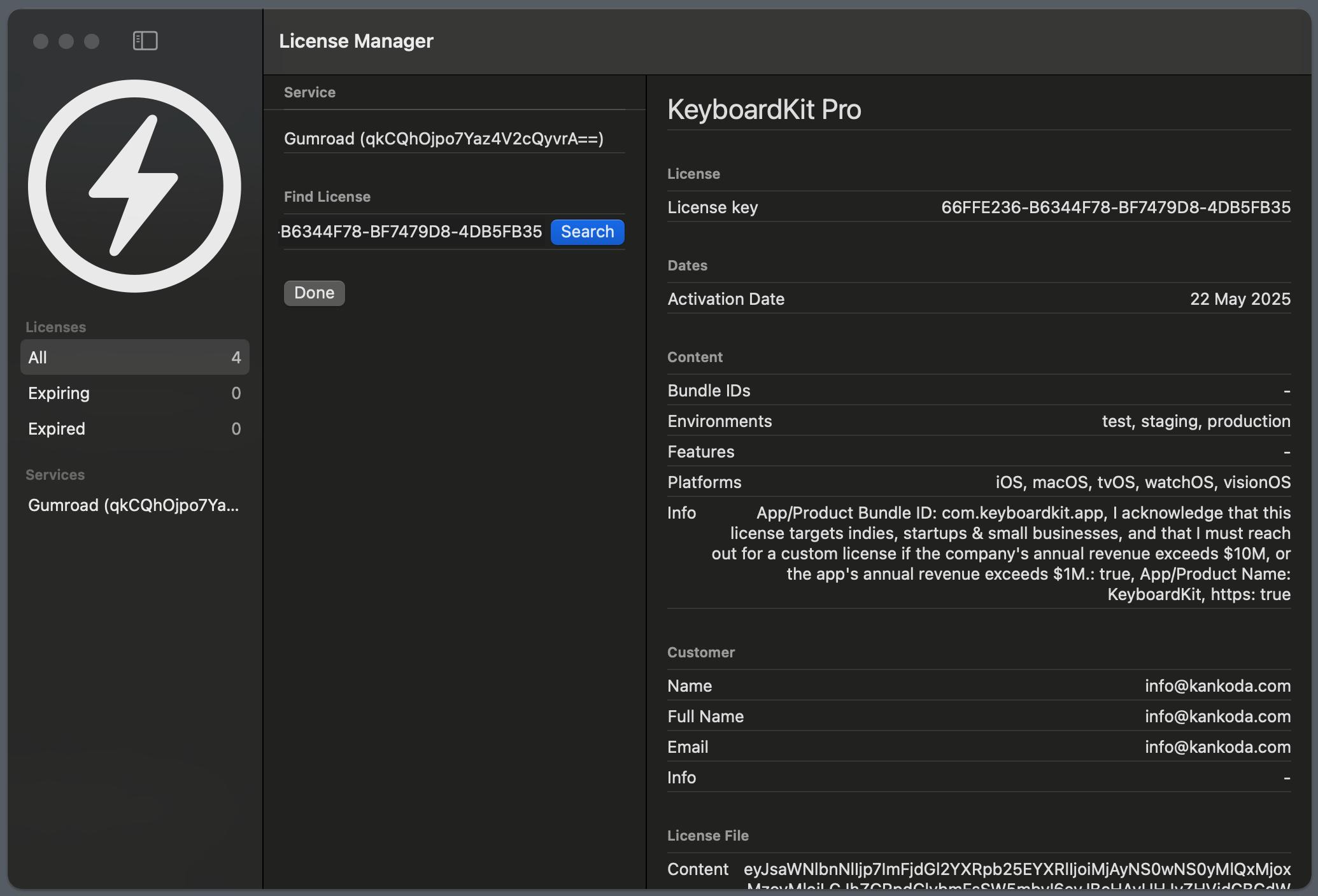
Task: Click the Gumroad service field in Service section
Action: click(x=444, y=139)
